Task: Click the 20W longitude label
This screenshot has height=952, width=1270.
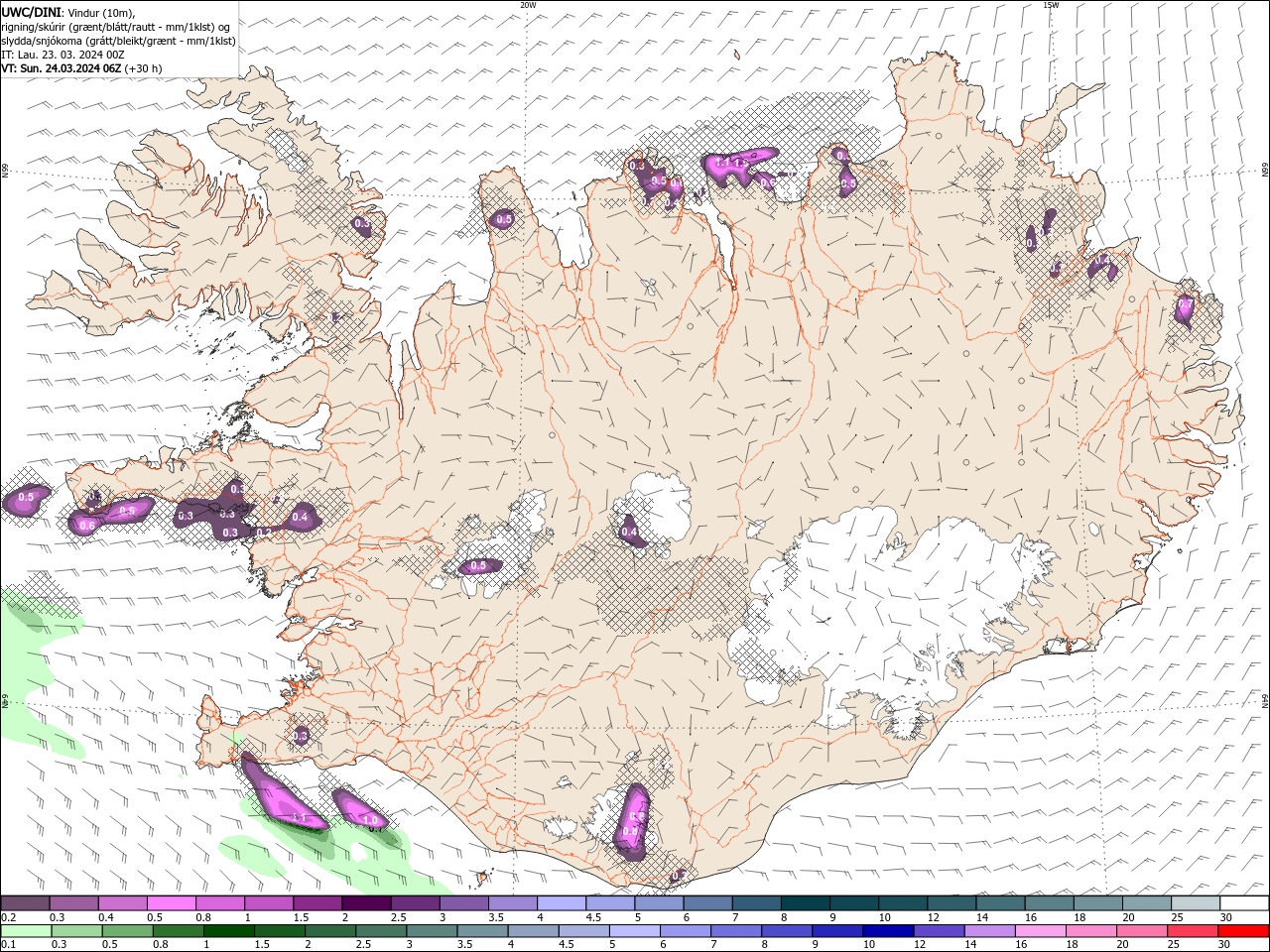Action: (x=528, y=4)
